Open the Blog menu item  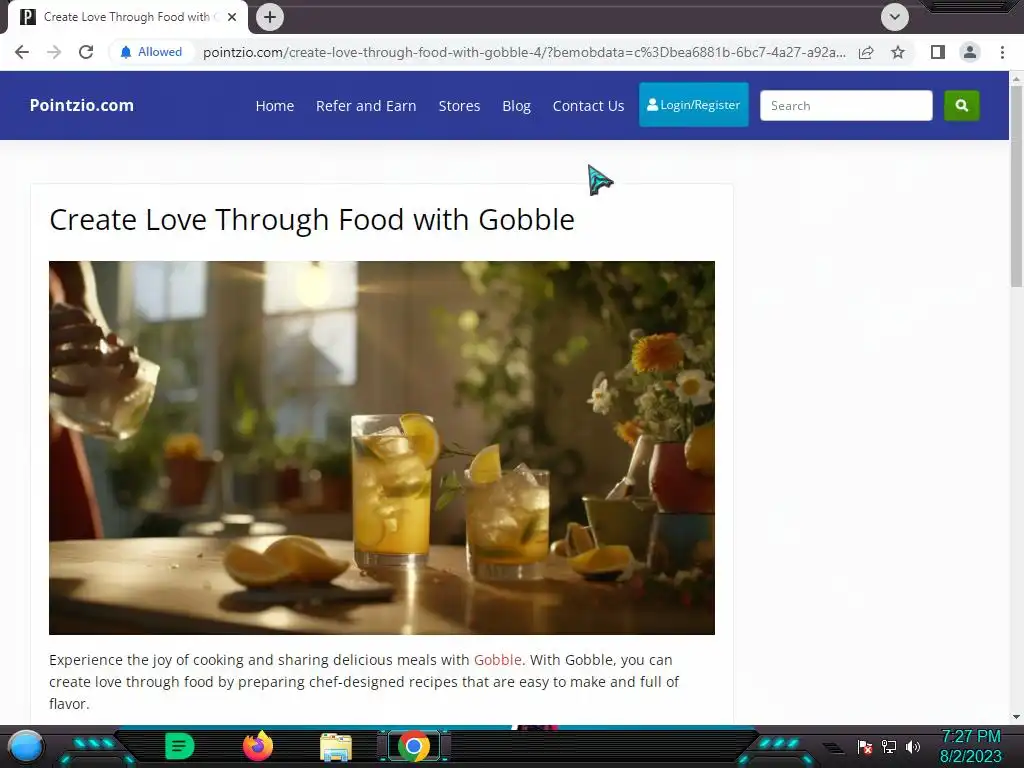[517, 106]
